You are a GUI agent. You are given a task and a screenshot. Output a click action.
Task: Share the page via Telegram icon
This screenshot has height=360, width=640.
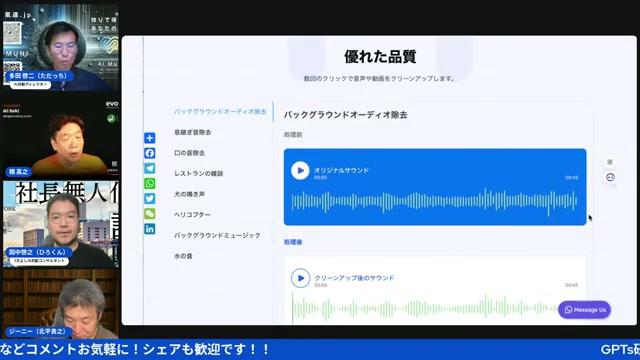(150, 168)
